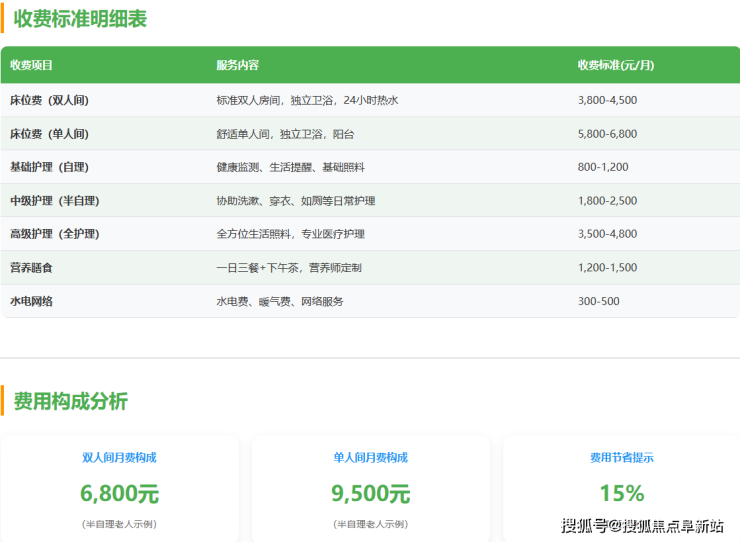Click the 收费标准明细表 section heading
740x542 pixels.
tap(79, 18)
